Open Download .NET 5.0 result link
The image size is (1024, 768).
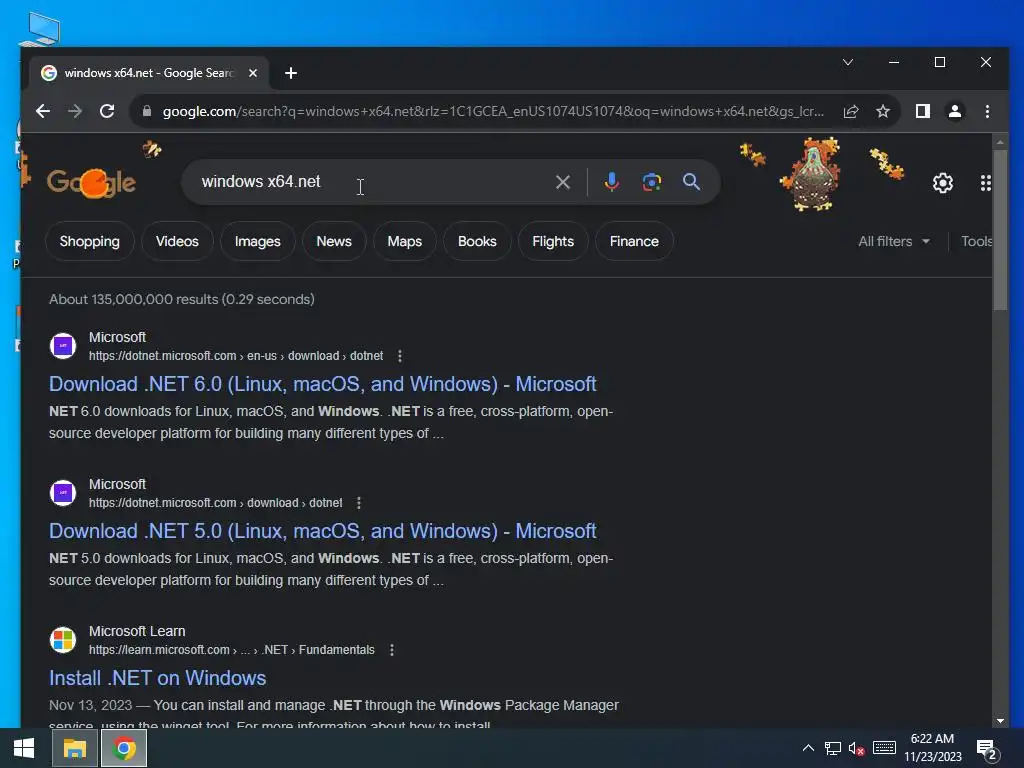pyautogui.click(x=323, y=531)
